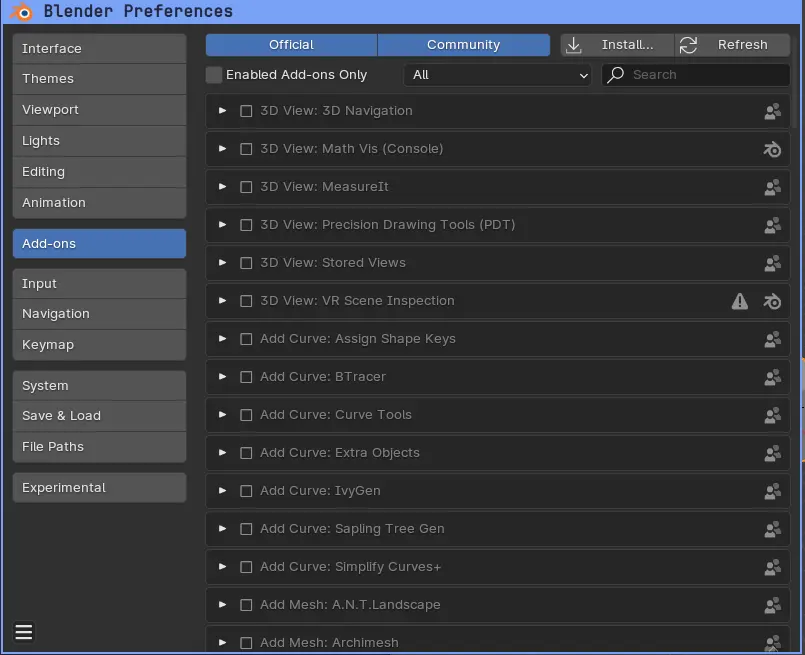805x655 pixels.
Task: Toggle the Community add-ons filter
Action: [x=463, y=45]
